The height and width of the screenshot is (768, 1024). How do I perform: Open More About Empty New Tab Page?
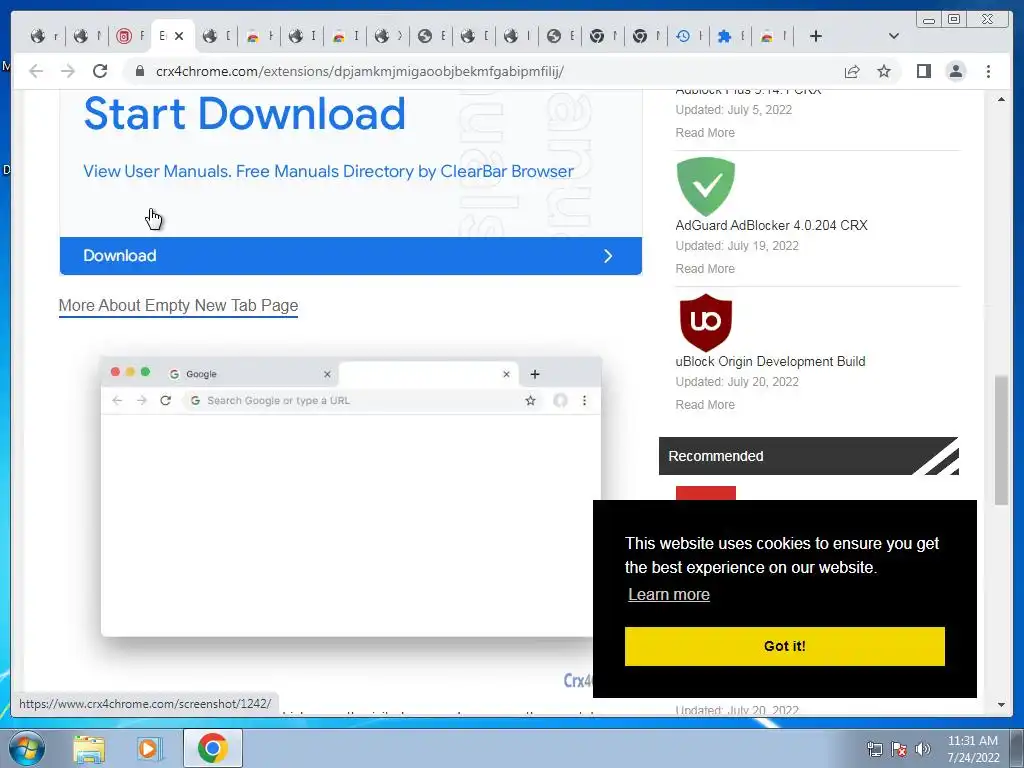[178, 306]
